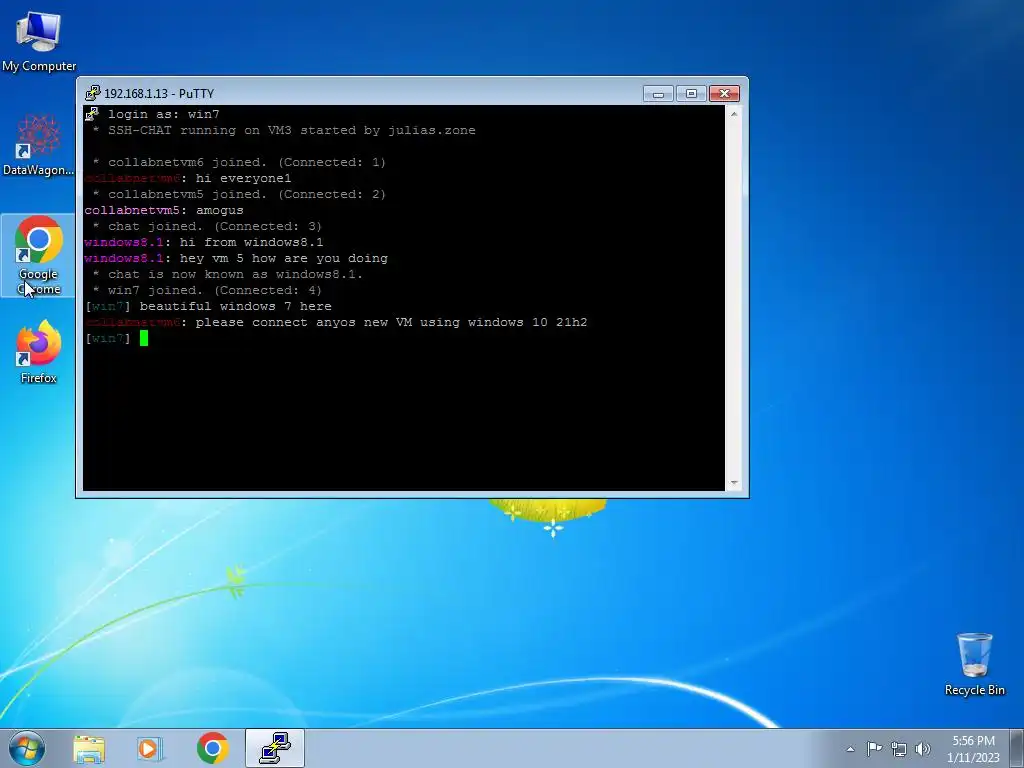Click 'chat joined. (Connected: 3)' line

coord(207,227)
